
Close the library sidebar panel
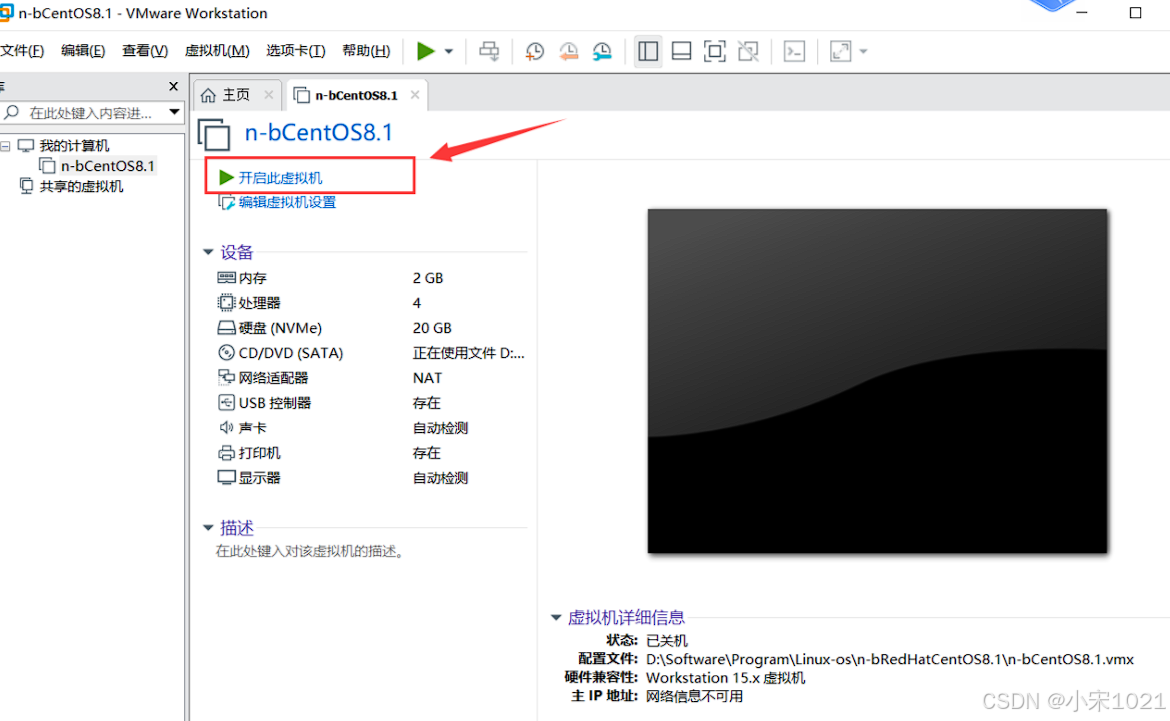tap(174, 86)
